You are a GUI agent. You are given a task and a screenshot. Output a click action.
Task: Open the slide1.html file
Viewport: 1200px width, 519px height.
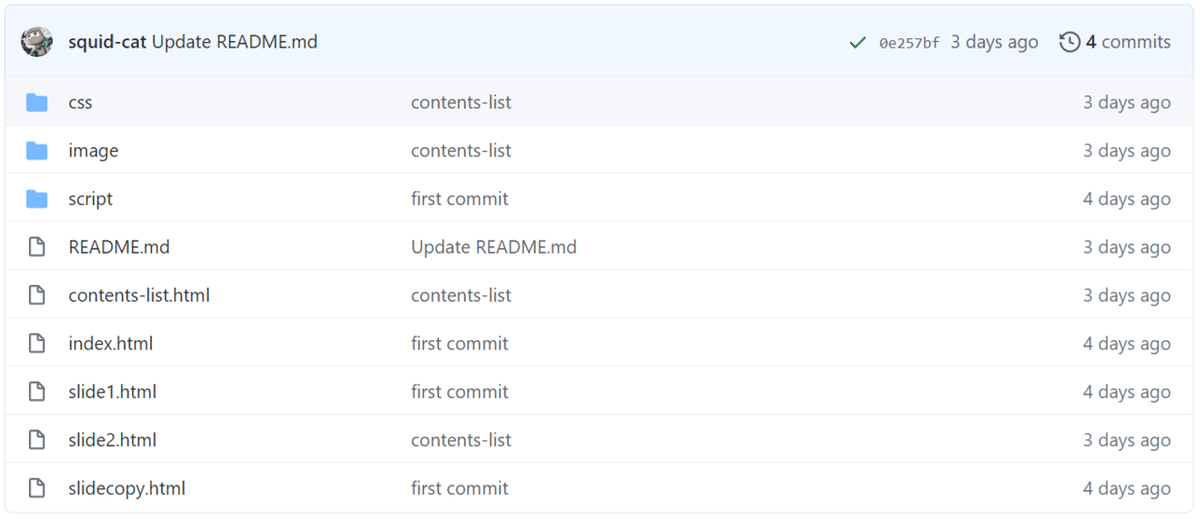pos(112,392)
